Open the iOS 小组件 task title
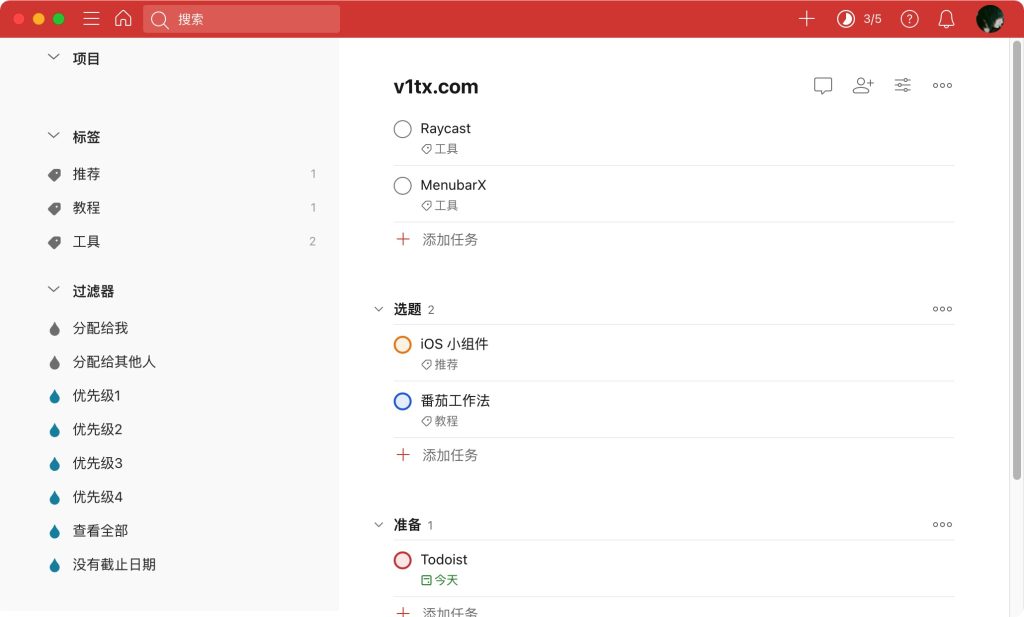Screen dimensions: 1024x617 454,344
